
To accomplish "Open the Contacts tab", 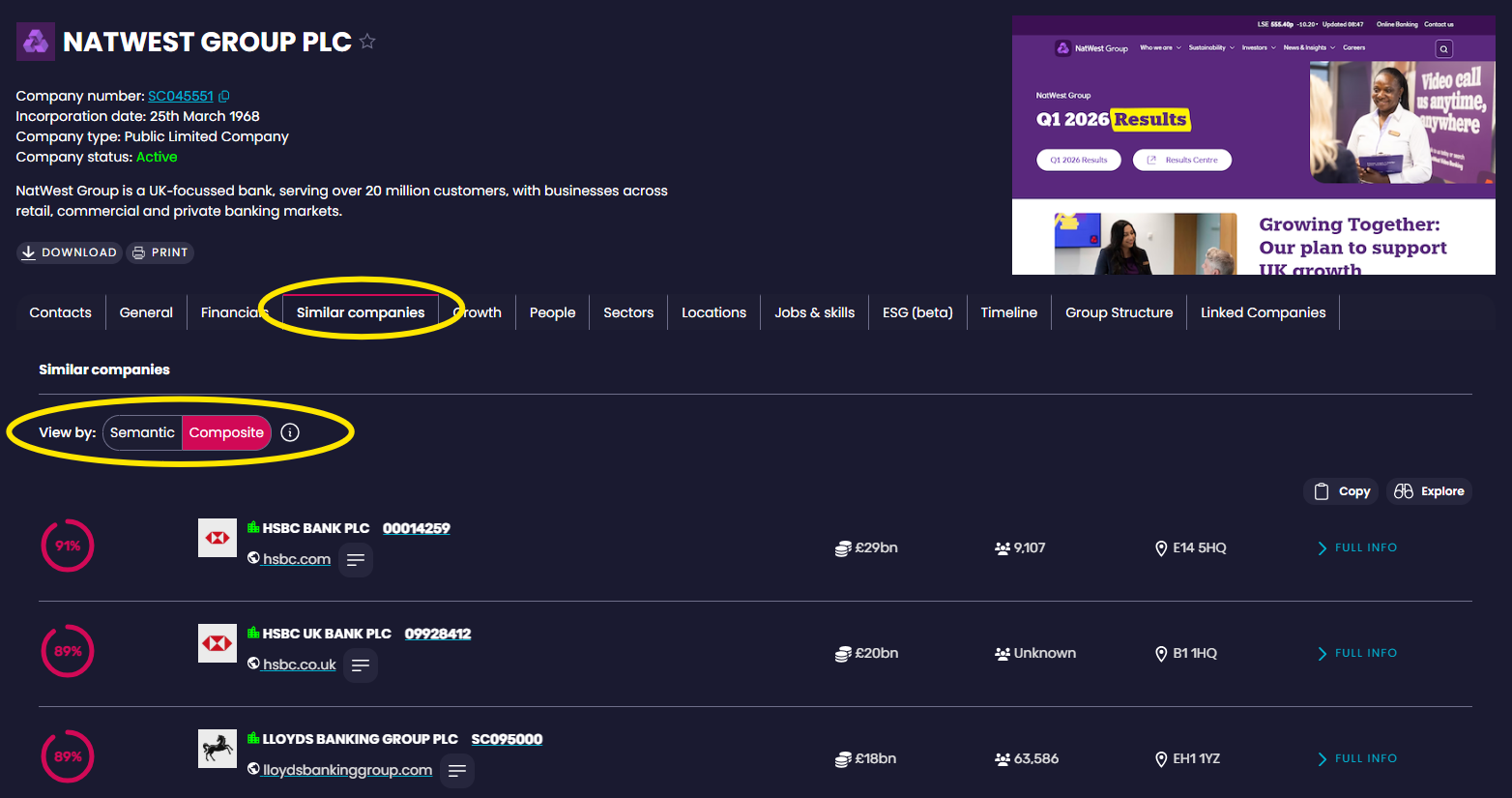I will click(x=60, y=312).
